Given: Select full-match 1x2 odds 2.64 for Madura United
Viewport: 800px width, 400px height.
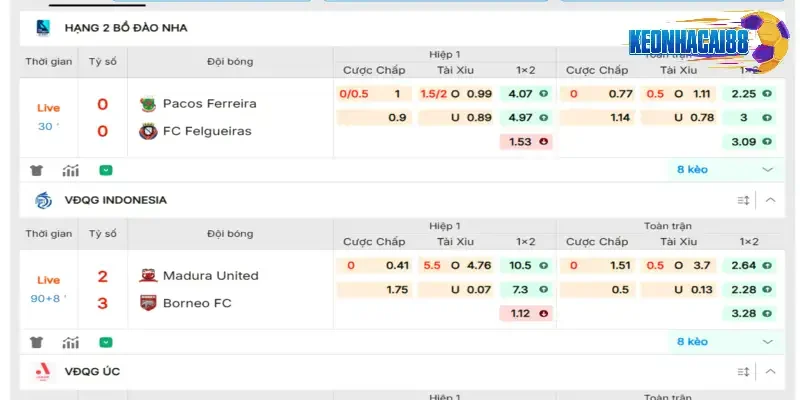Looking at the screenshot, I should tap(749, 265).
